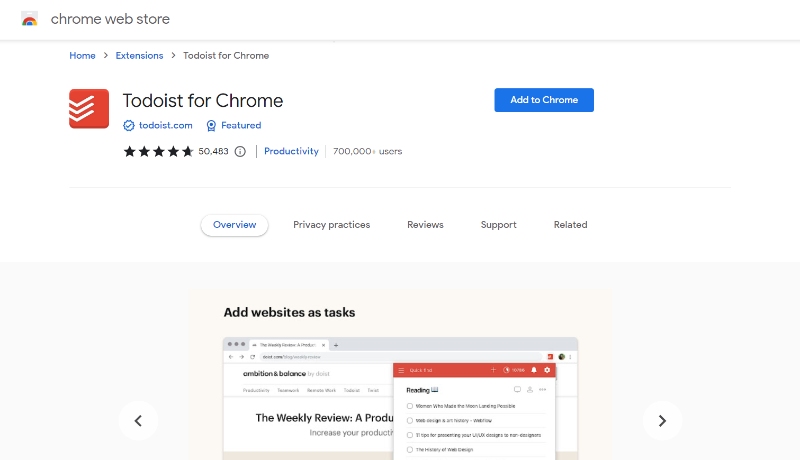Select the Support tab
This screenshot has height=460, width=800.
[498, 225]
